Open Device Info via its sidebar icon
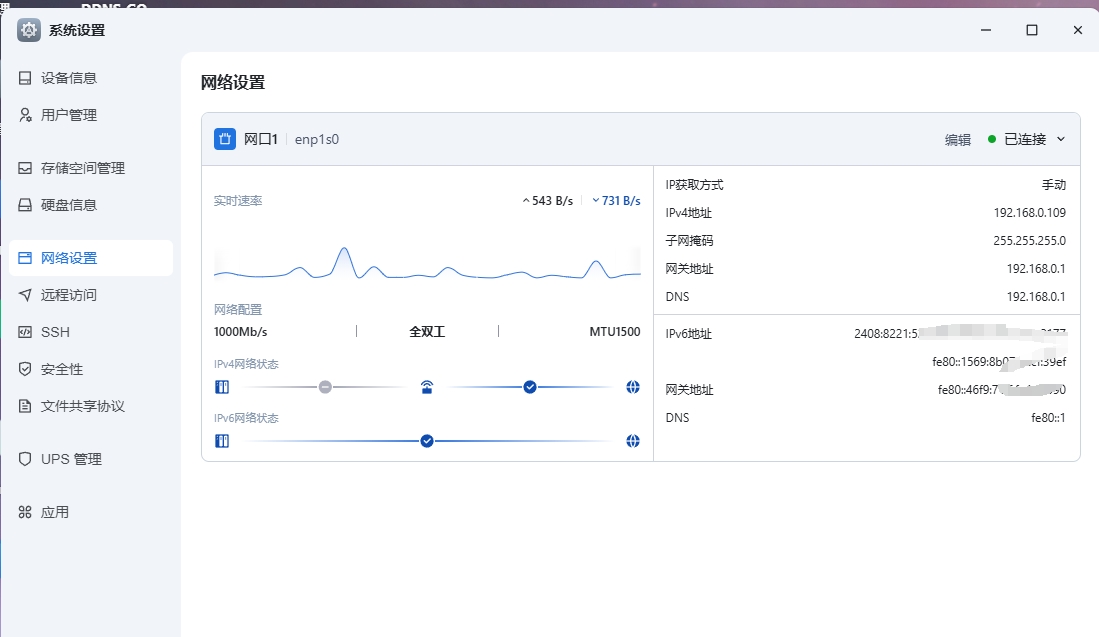This screenshot has width=1099, height=637. pos(25,78)
